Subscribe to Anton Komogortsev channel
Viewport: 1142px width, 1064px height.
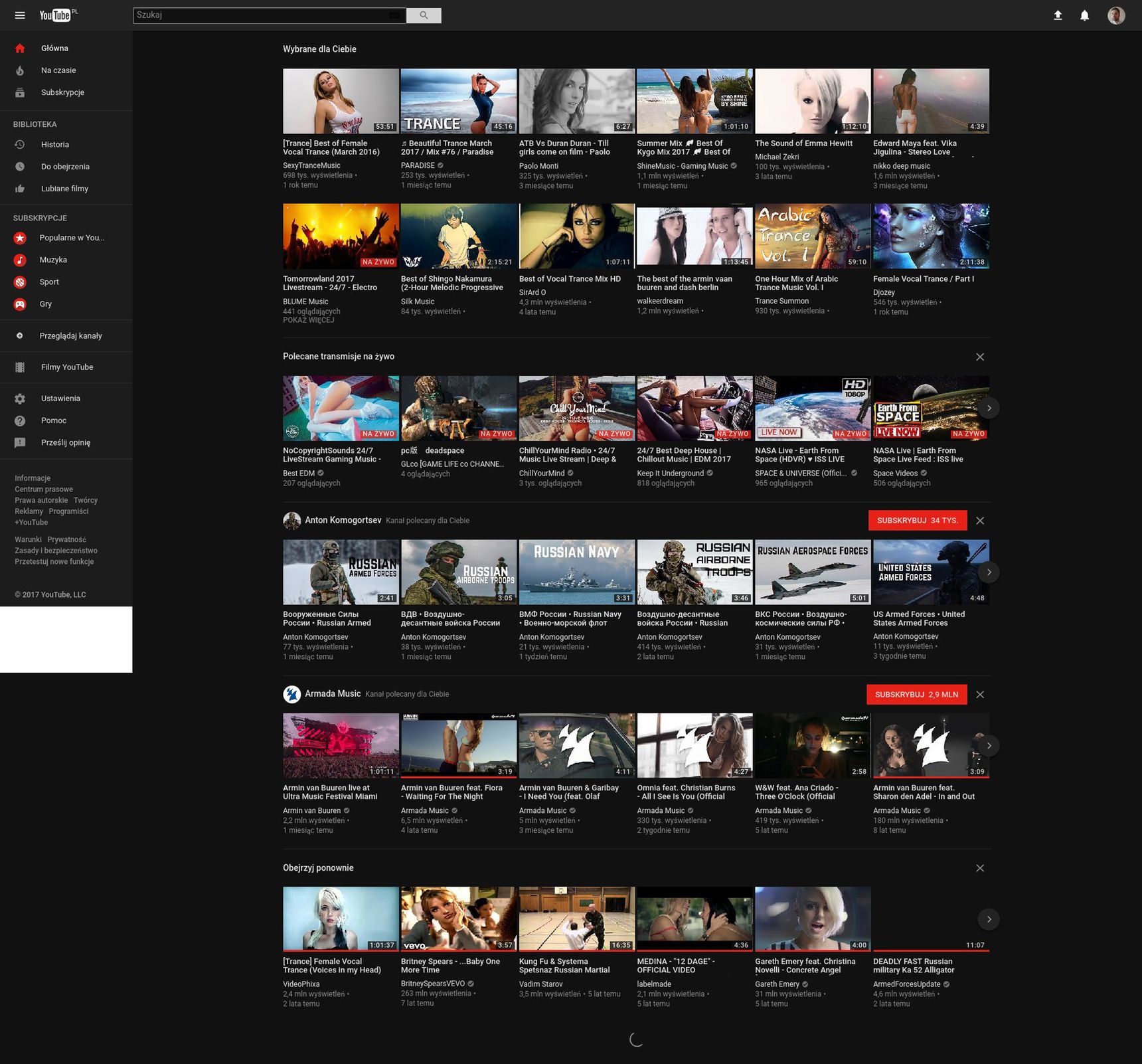[918, 521]
